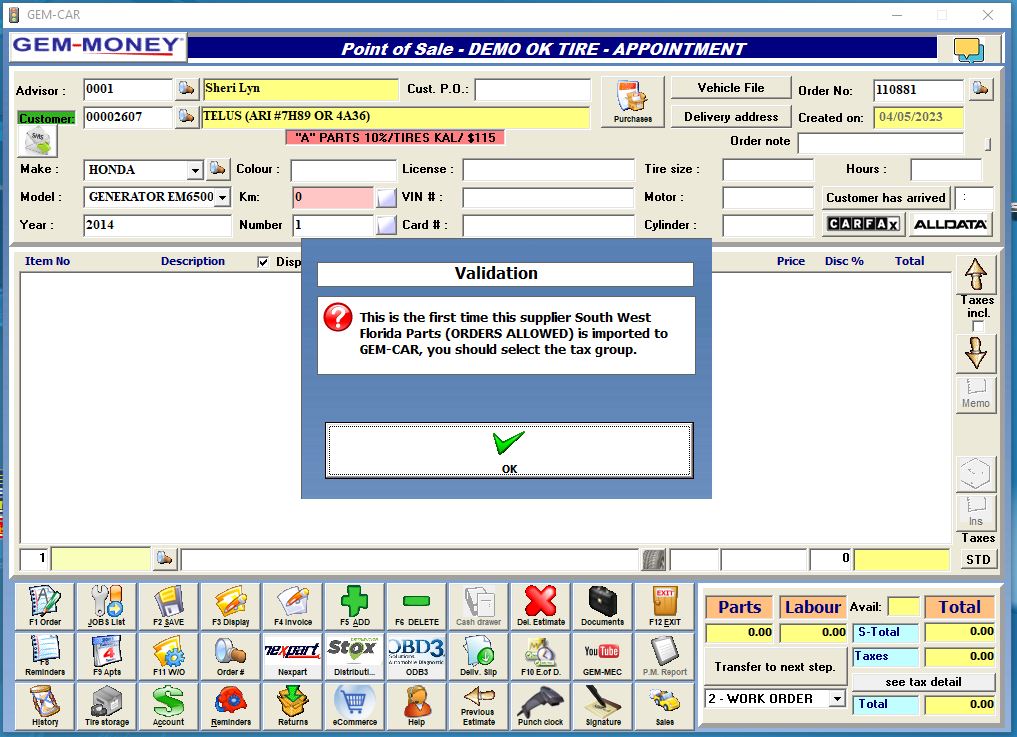Open the Documents briefcase icon
The height and width of the screenshot is (737, 1017).
tap(603, 607)
